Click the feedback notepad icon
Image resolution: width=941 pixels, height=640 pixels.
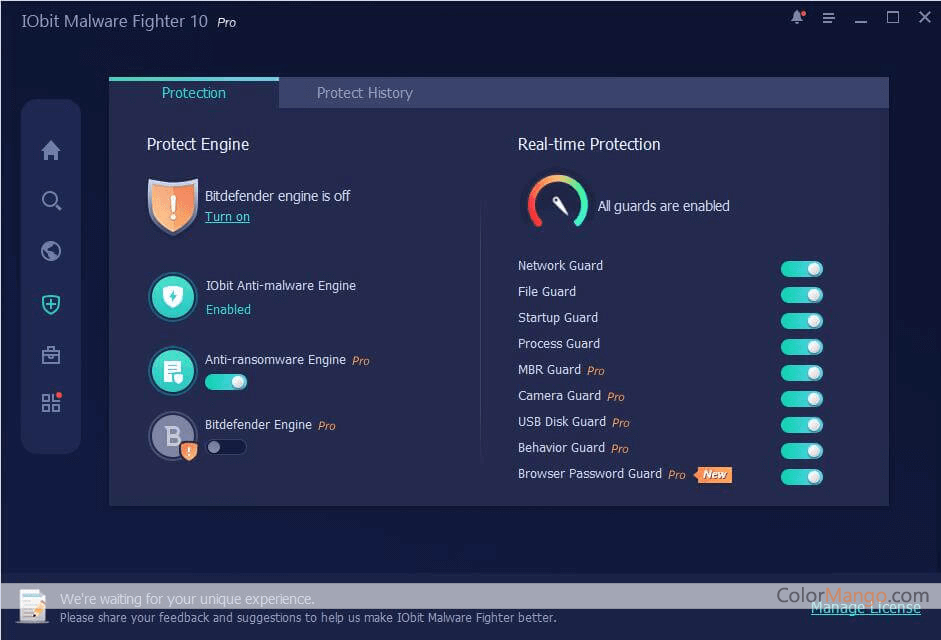[32, 606]
